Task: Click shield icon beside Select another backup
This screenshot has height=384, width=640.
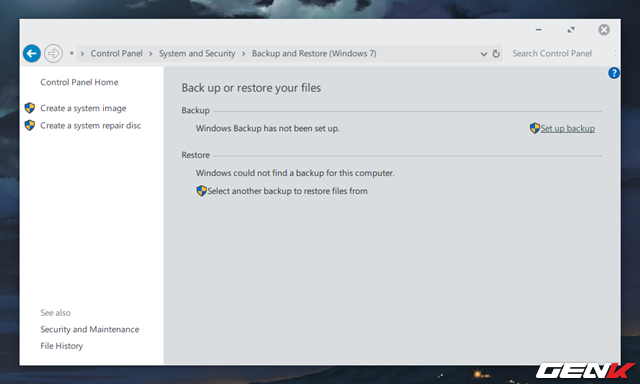Action: (201, 191)
